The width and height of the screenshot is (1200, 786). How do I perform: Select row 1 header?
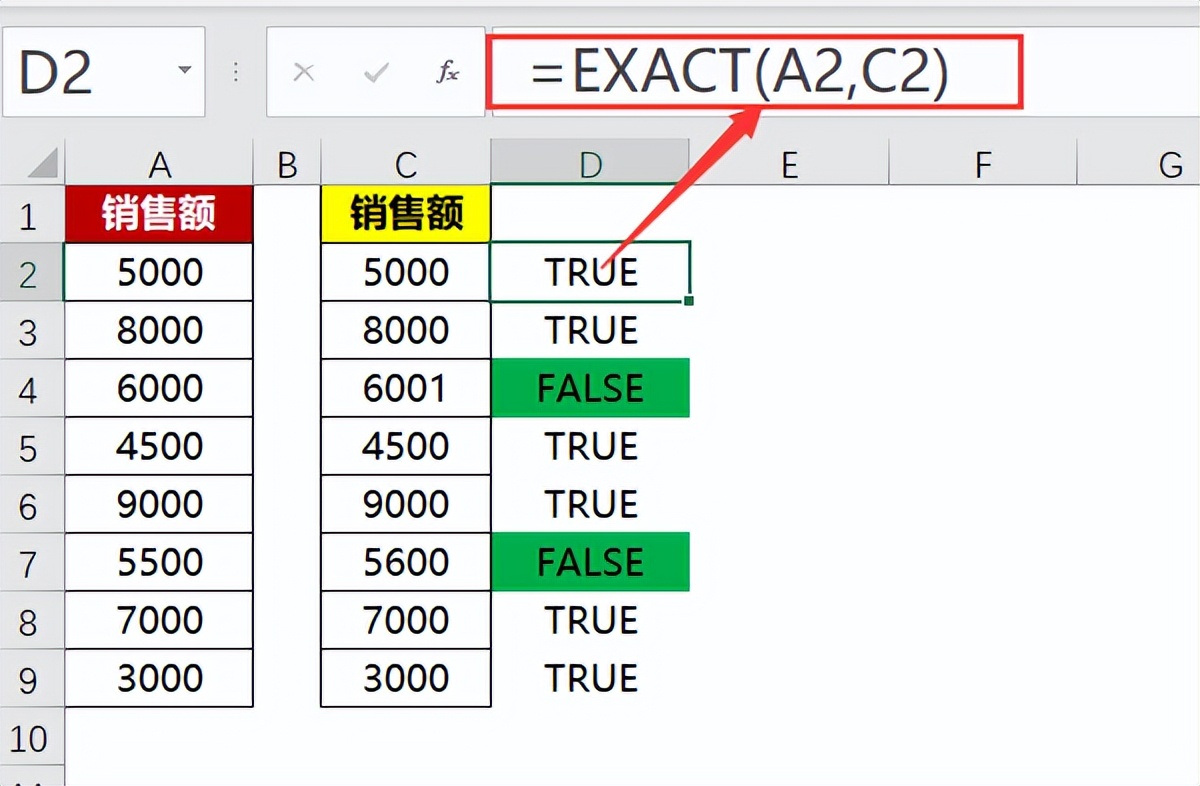(32, 214)
